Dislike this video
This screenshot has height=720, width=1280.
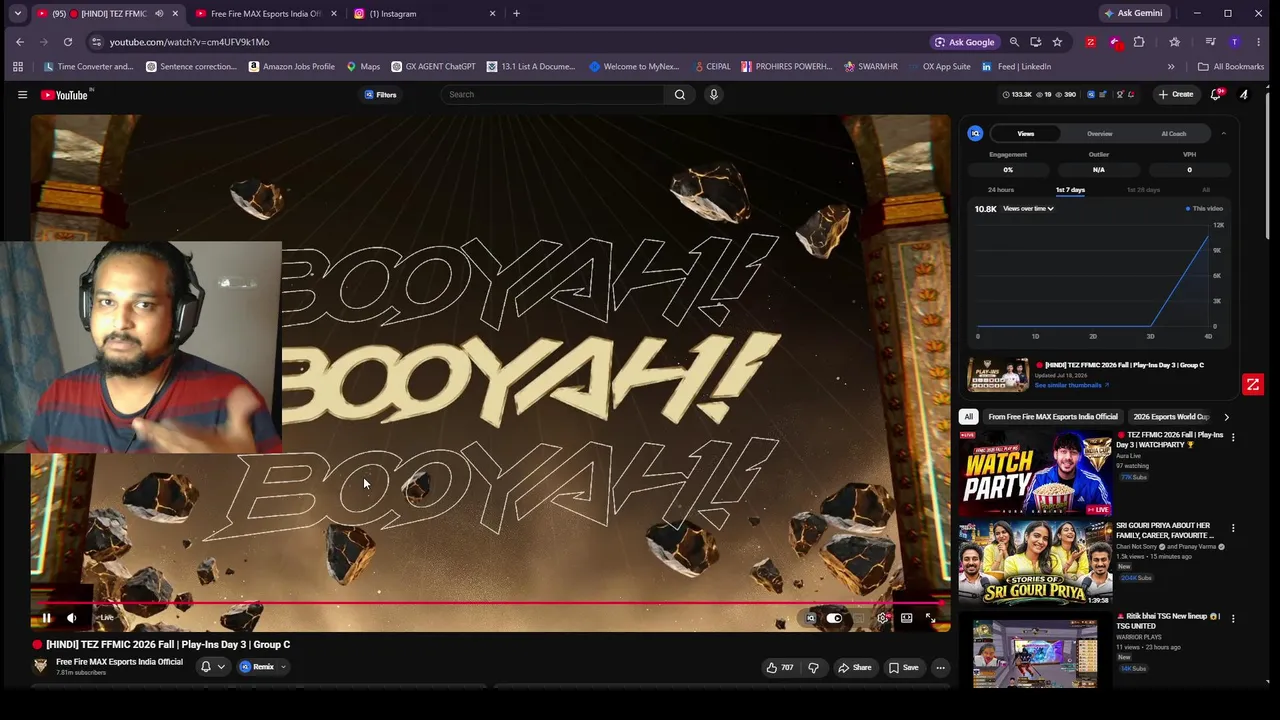pos(813,667)
